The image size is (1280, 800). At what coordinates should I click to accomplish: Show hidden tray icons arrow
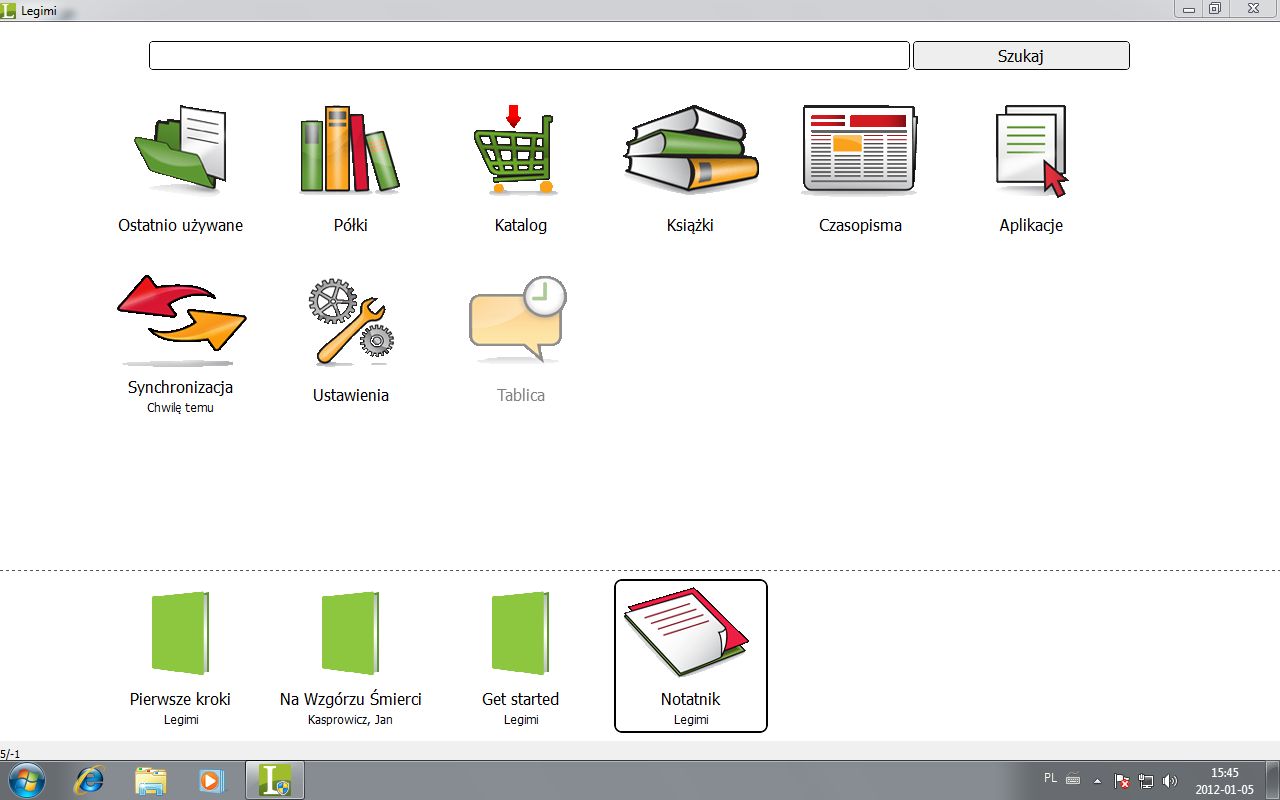[x=1097, y=780]
